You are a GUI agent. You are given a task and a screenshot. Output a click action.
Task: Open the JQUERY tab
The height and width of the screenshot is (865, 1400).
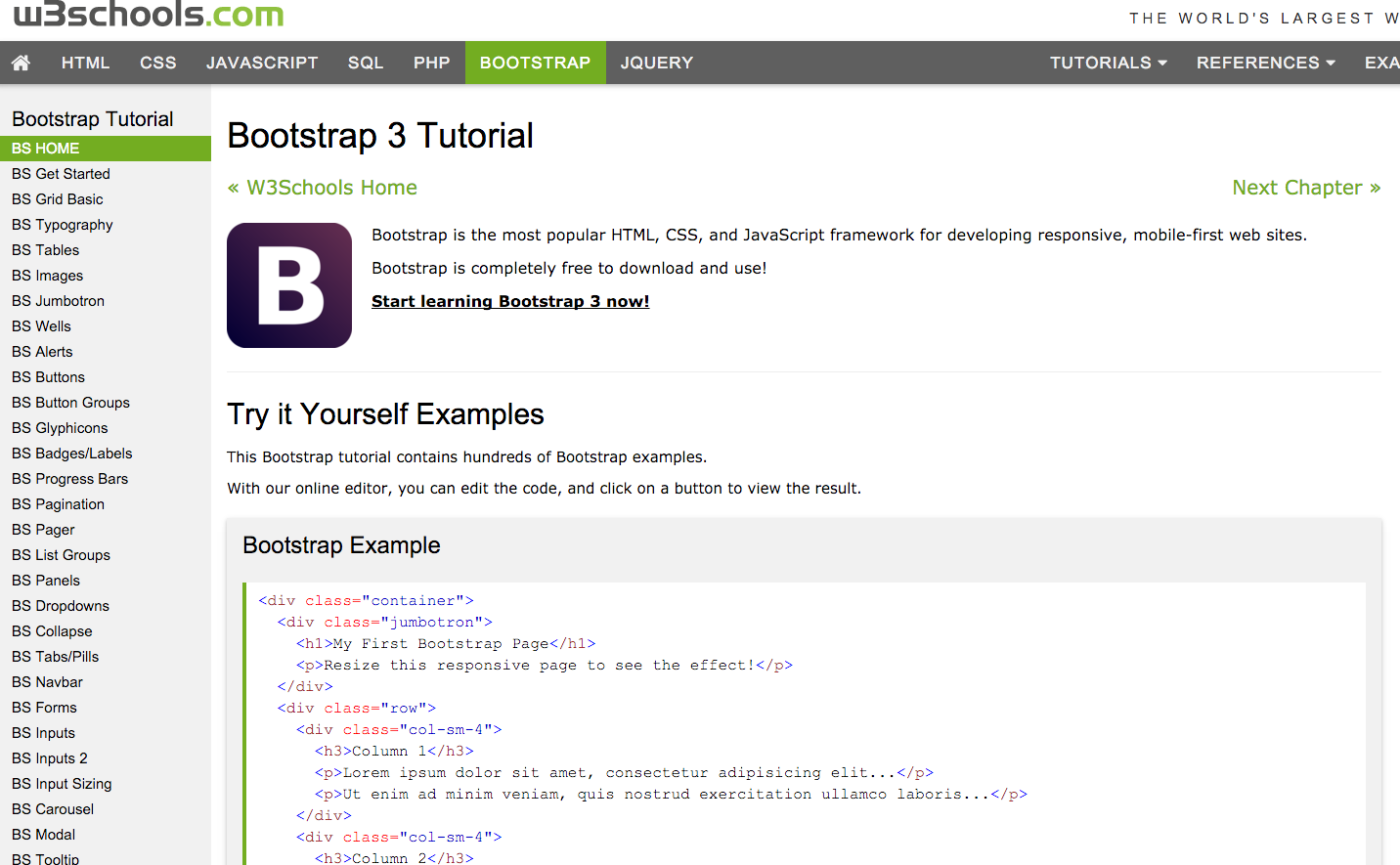[x=657, y=63]
